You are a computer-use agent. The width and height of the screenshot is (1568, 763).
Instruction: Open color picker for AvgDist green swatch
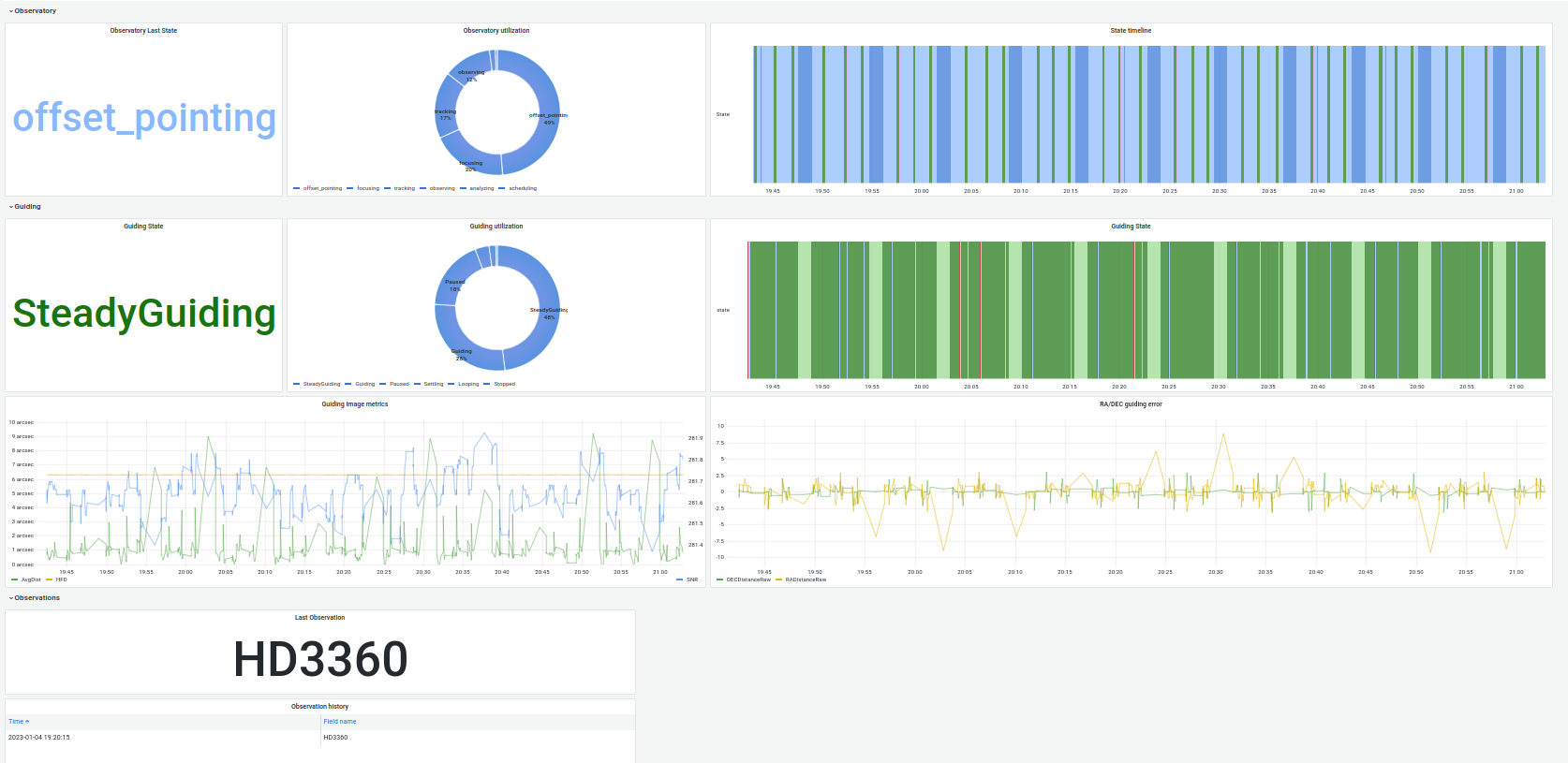(14, 580)
